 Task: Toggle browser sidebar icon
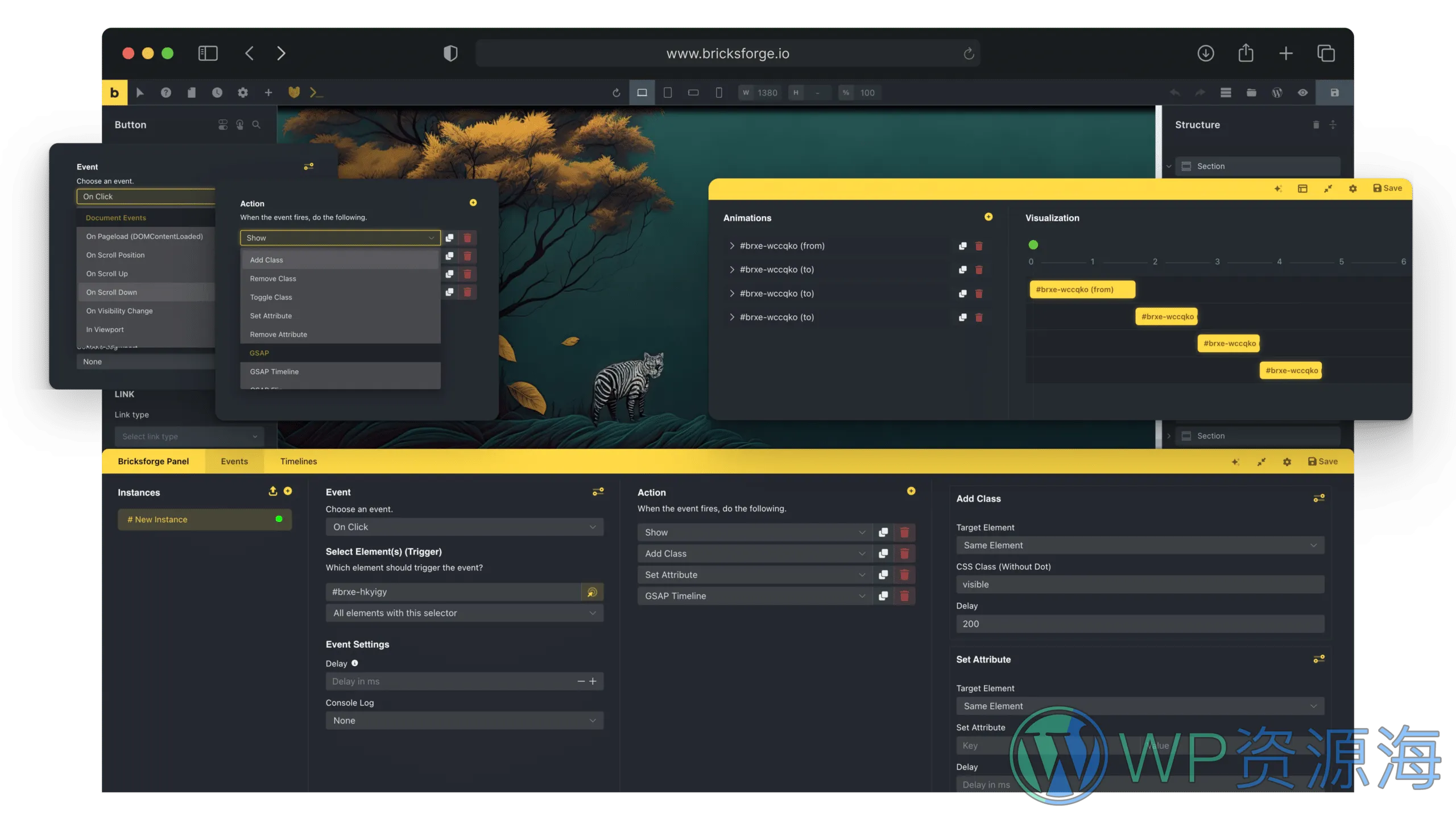[x=208, y=53]
